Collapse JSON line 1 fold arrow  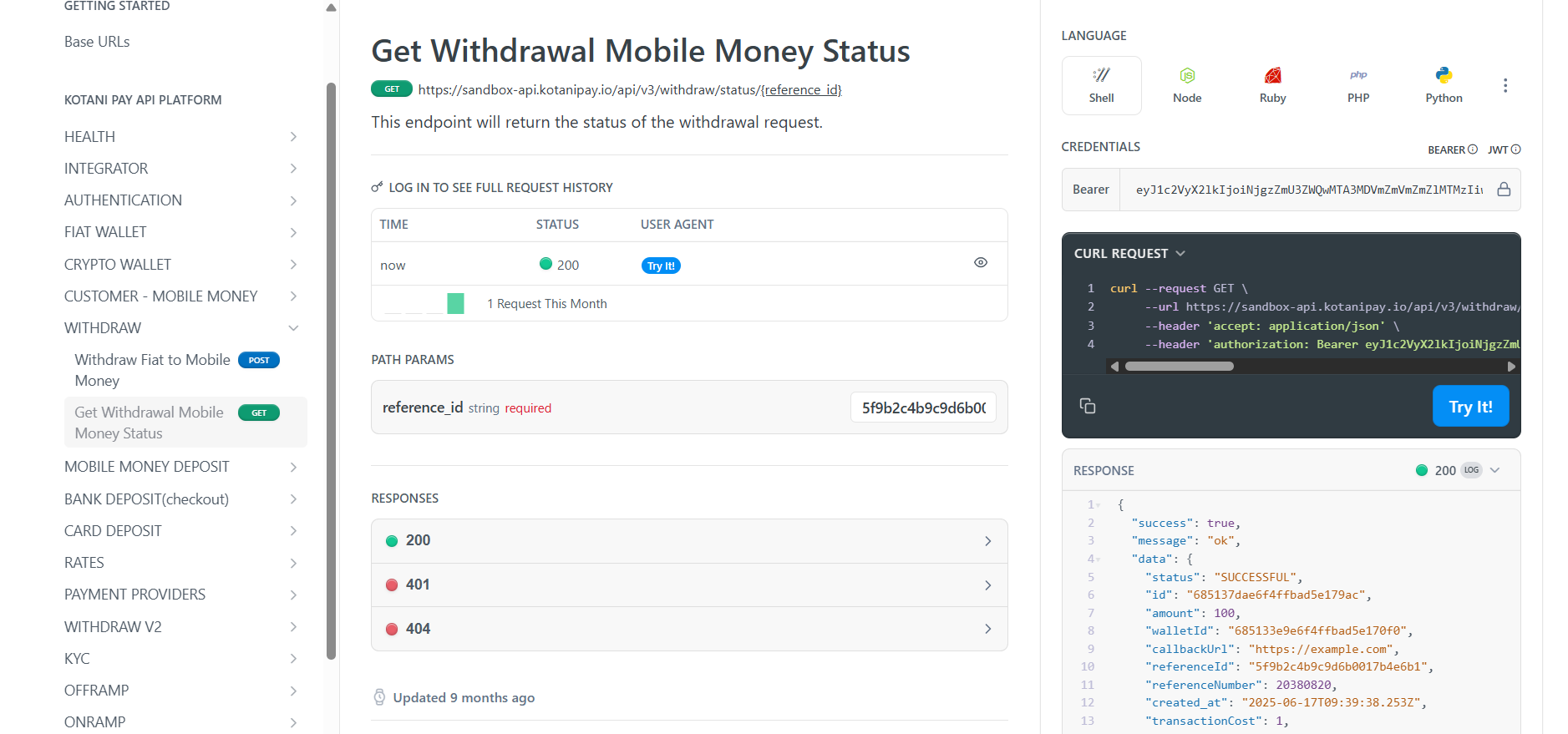click(1099, 505)
